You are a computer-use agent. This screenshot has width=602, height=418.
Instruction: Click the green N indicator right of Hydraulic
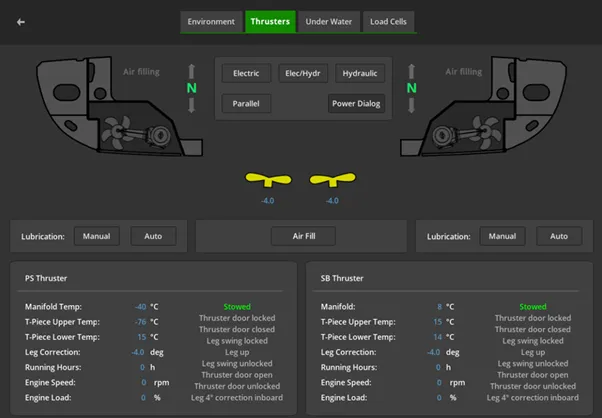[412, 88]
